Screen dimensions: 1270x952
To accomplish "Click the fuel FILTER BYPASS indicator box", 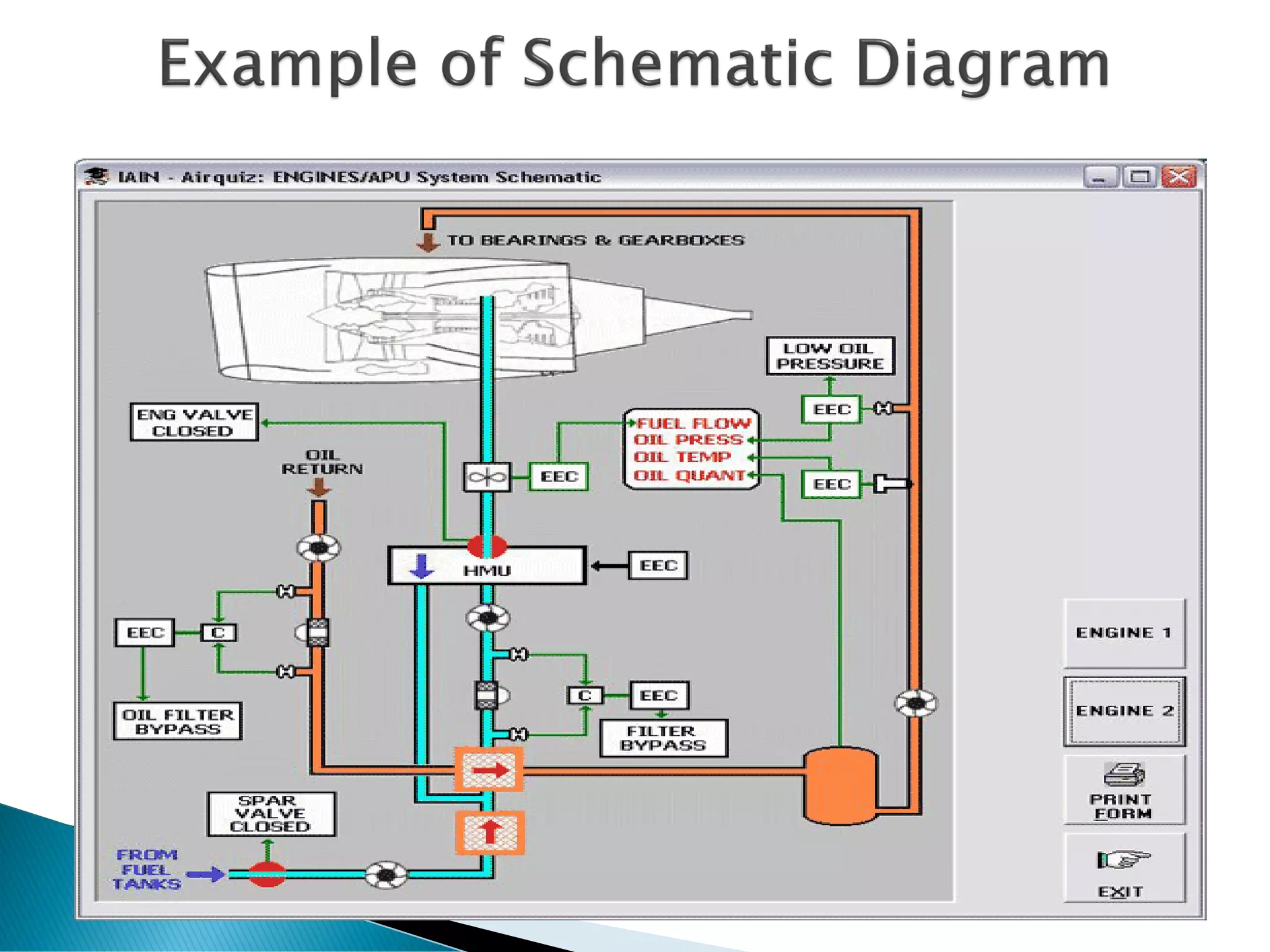I will click(663, 738).
